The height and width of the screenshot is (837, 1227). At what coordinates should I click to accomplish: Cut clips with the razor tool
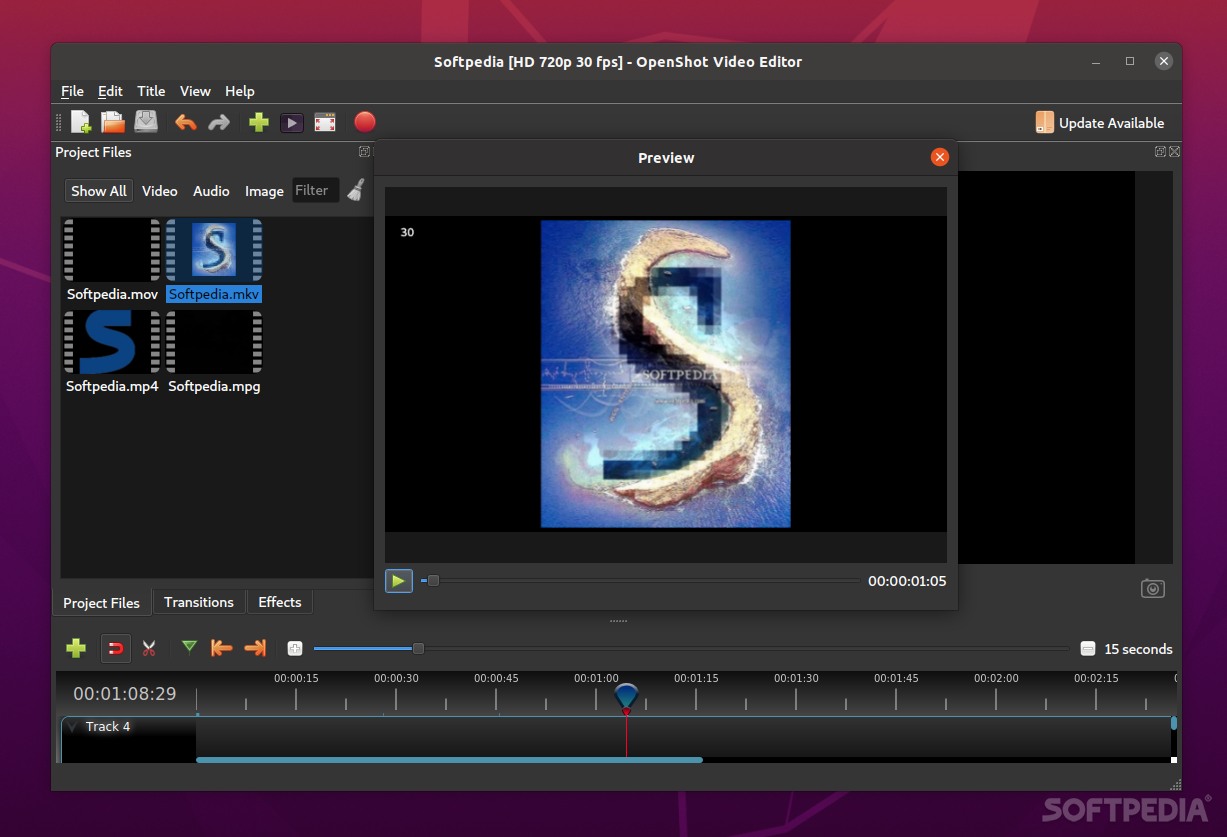(x=149, y=648)
